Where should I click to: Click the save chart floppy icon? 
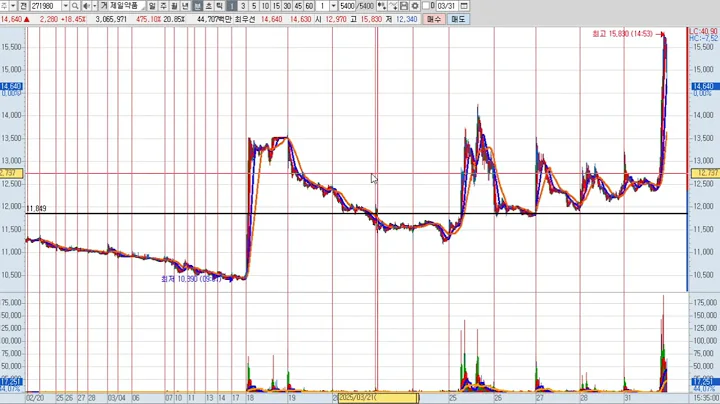pos(404,6)
